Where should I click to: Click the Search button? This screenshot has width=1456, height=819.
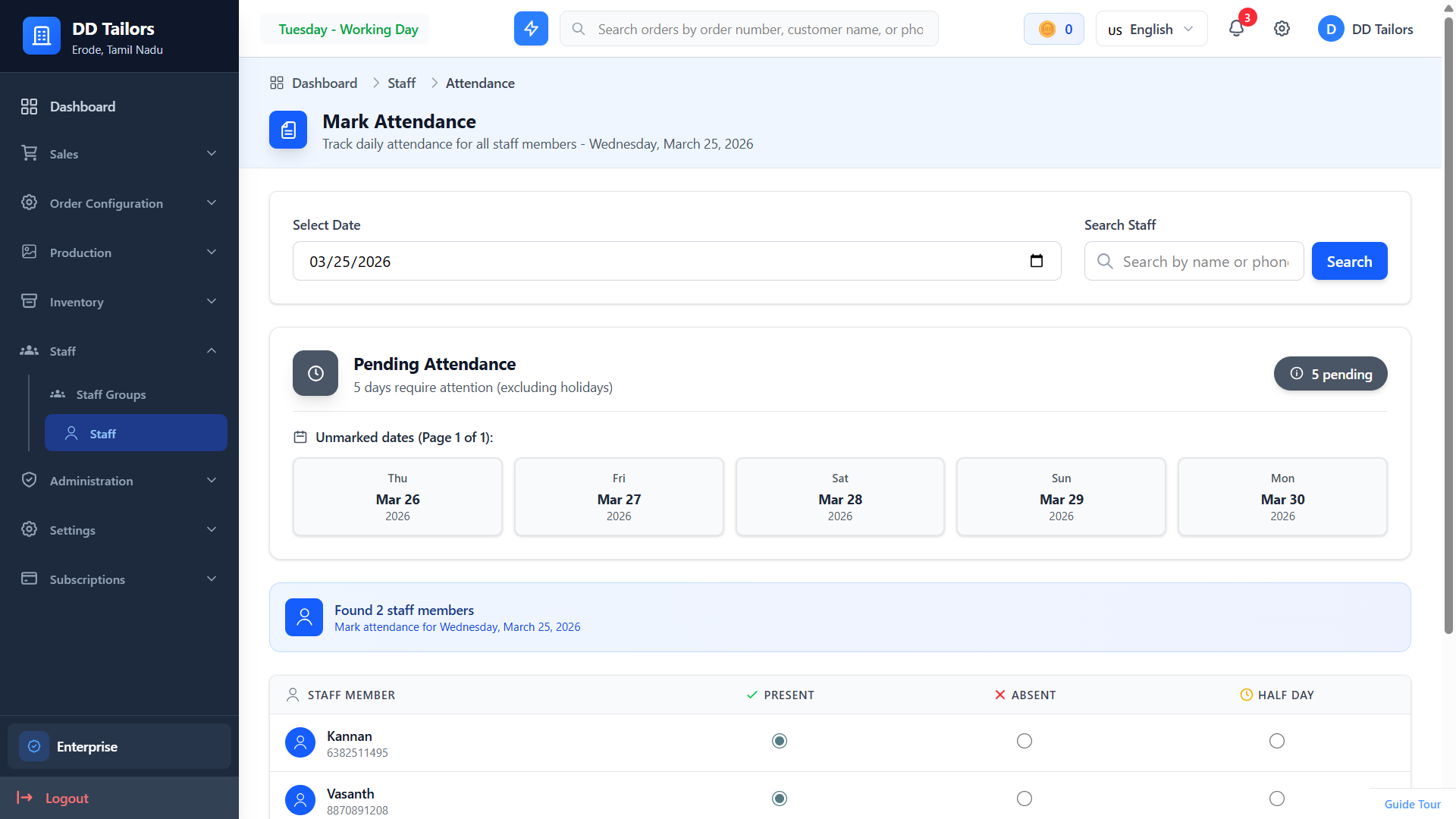(1349, 261)
